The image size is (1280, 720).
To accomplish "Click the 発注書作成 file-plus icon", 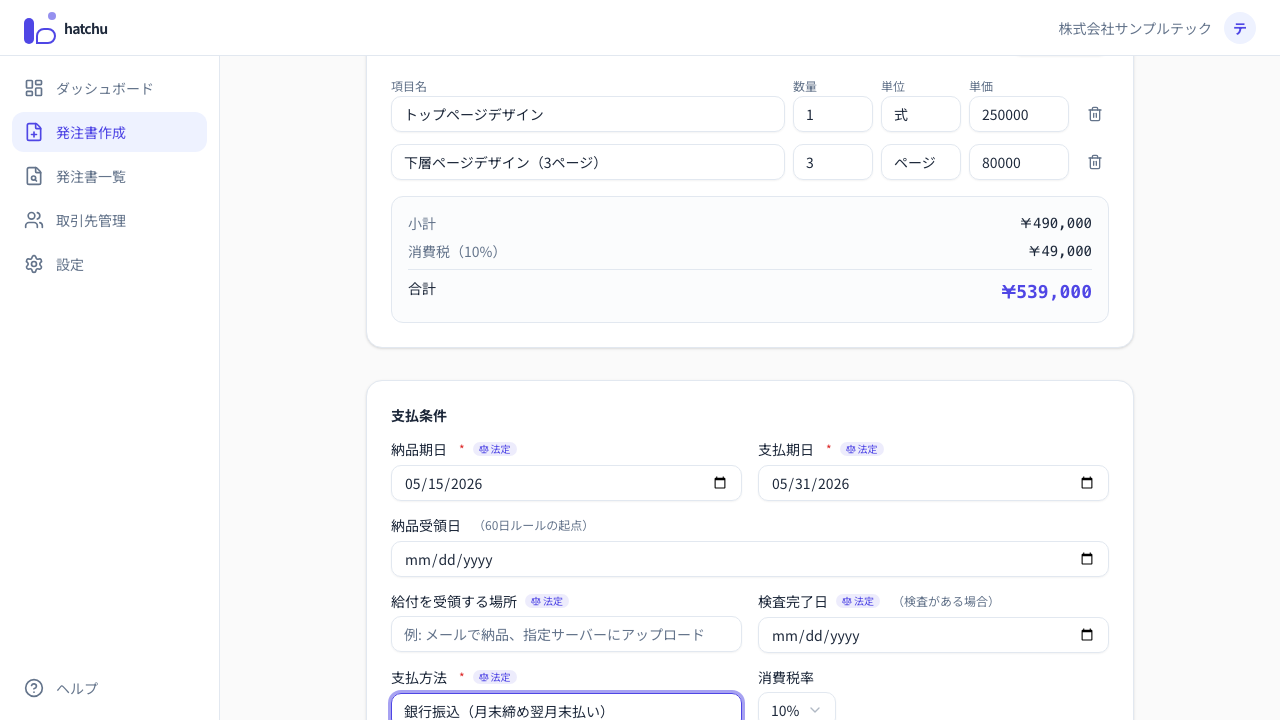I will coord(34,132).
